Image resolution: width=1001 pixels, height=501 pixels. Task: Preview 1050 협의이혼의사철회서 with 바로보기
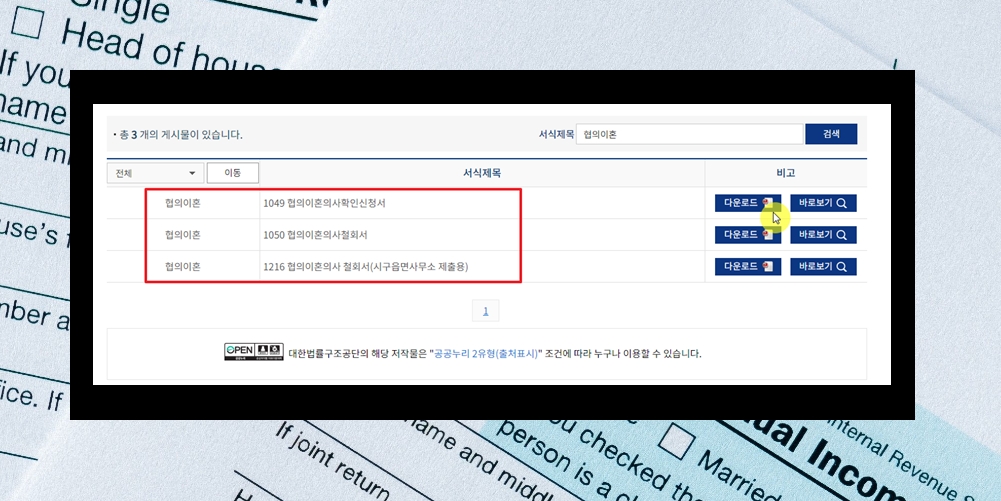(823, 235)
